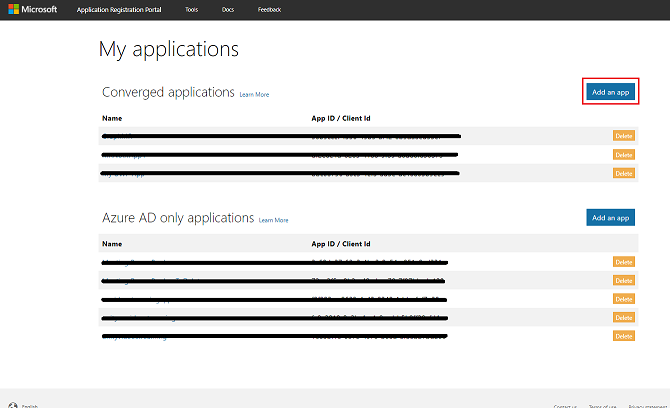Open Learn More beside Converged applications

[x=254, y=95]
